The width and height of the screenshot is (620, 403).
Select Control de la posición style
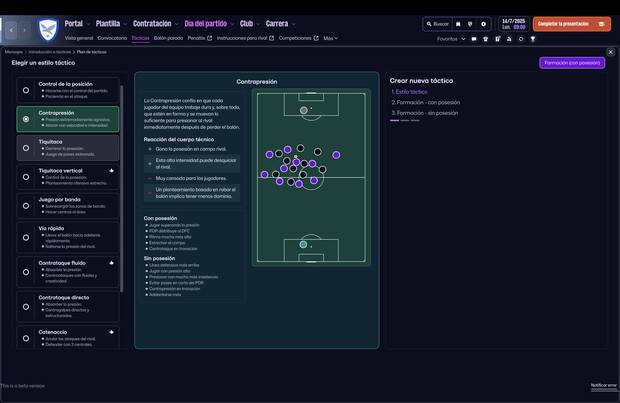click(x=26, y=90)
